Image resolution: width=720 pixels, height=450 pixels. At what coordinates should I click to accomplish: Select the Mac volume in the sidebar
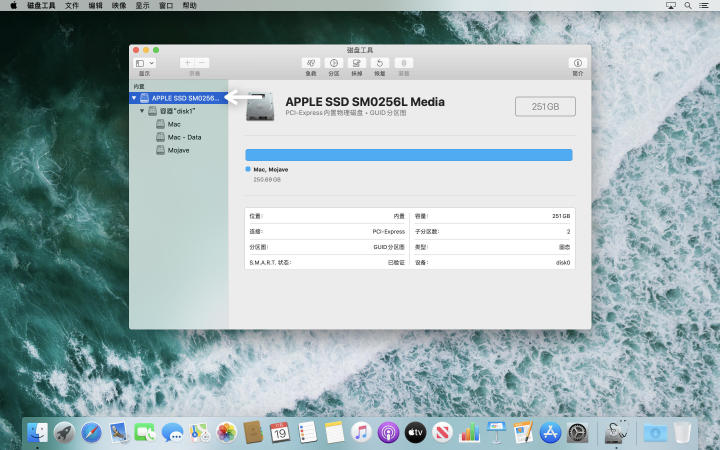coord(179,124)
